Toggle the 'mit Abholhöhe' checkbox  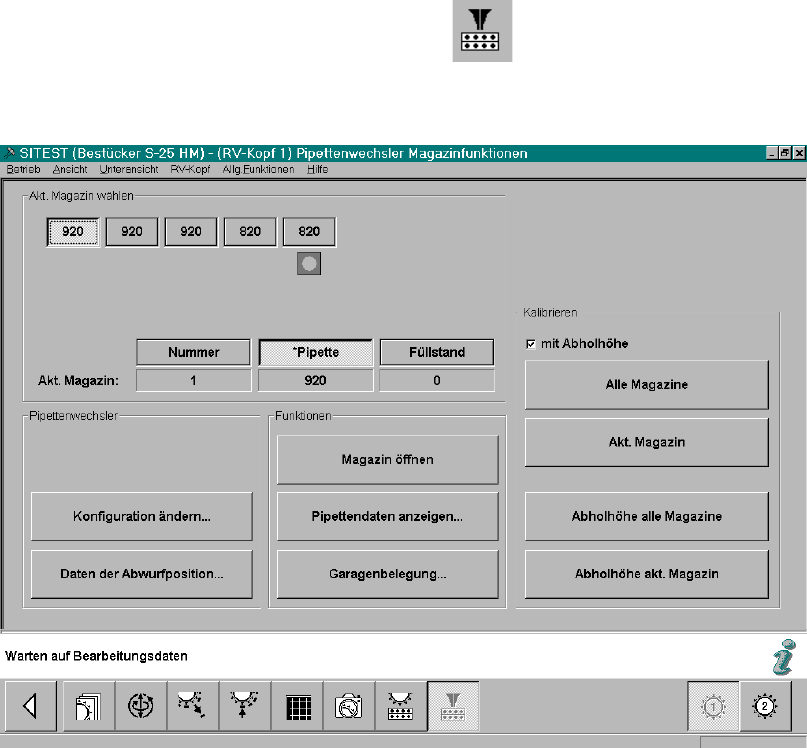tap(531, 344)
